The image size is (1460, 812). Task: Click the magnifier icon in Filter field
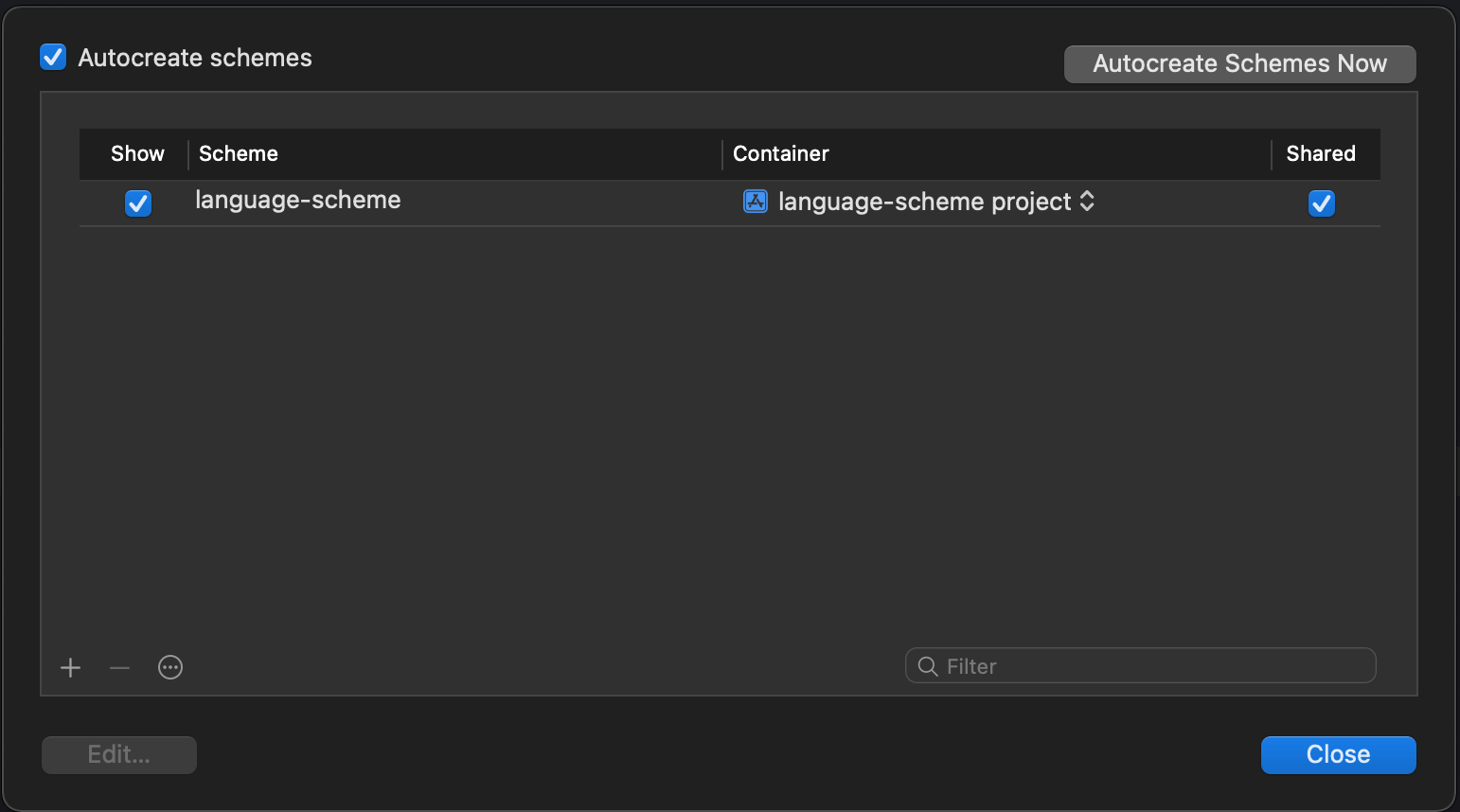[928, 666]
